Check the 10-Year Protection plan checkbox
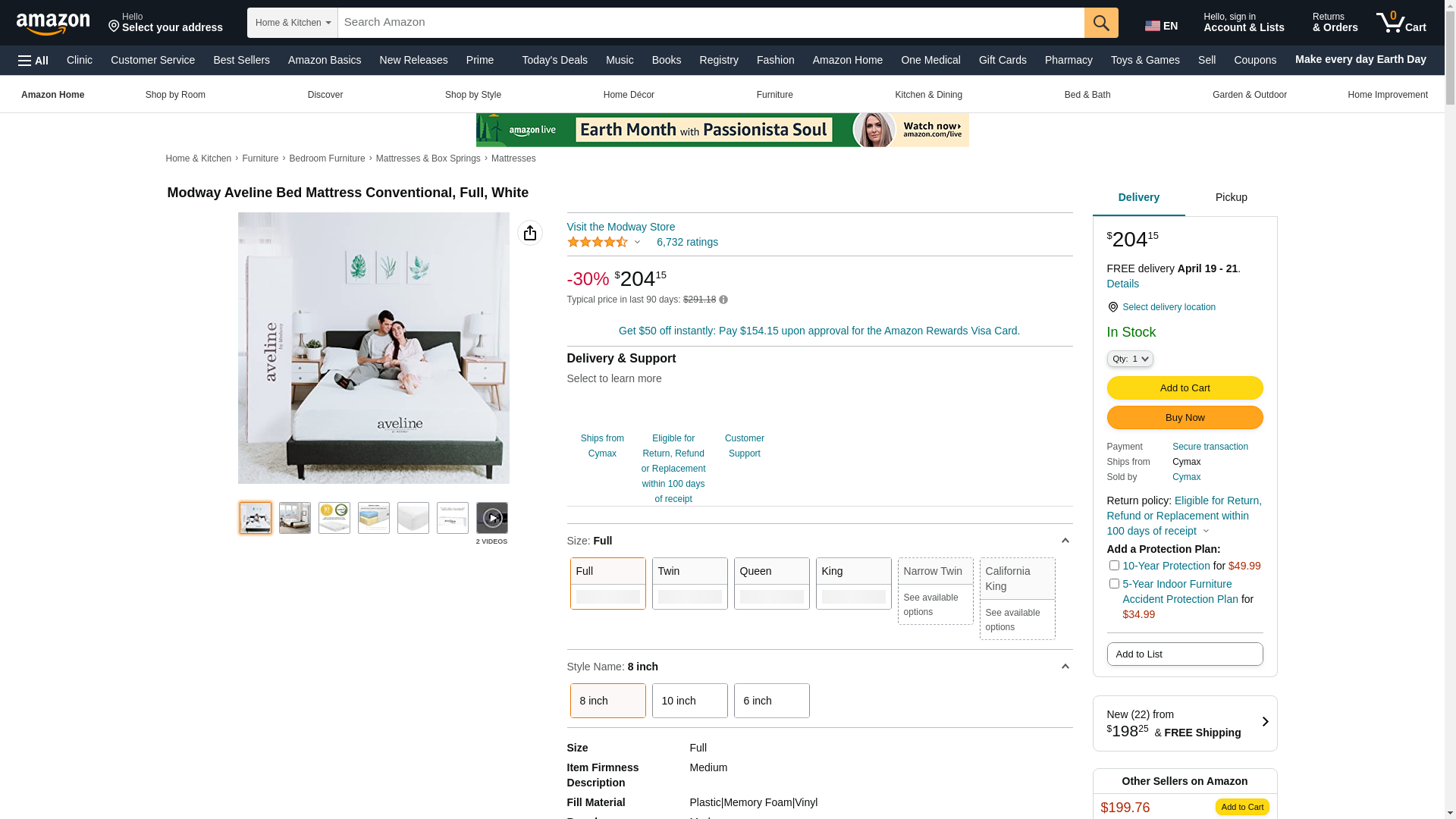The width and height of the screenshot is (1456, 819). (1114, 566)
